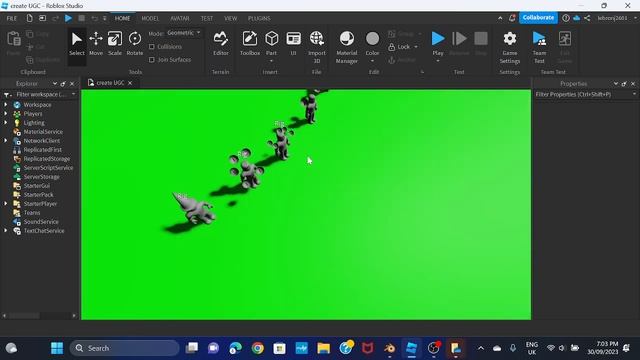Screen dimensions: 640x360
Task: Open the Toolbox panel
Action: (x=250, y=44)
